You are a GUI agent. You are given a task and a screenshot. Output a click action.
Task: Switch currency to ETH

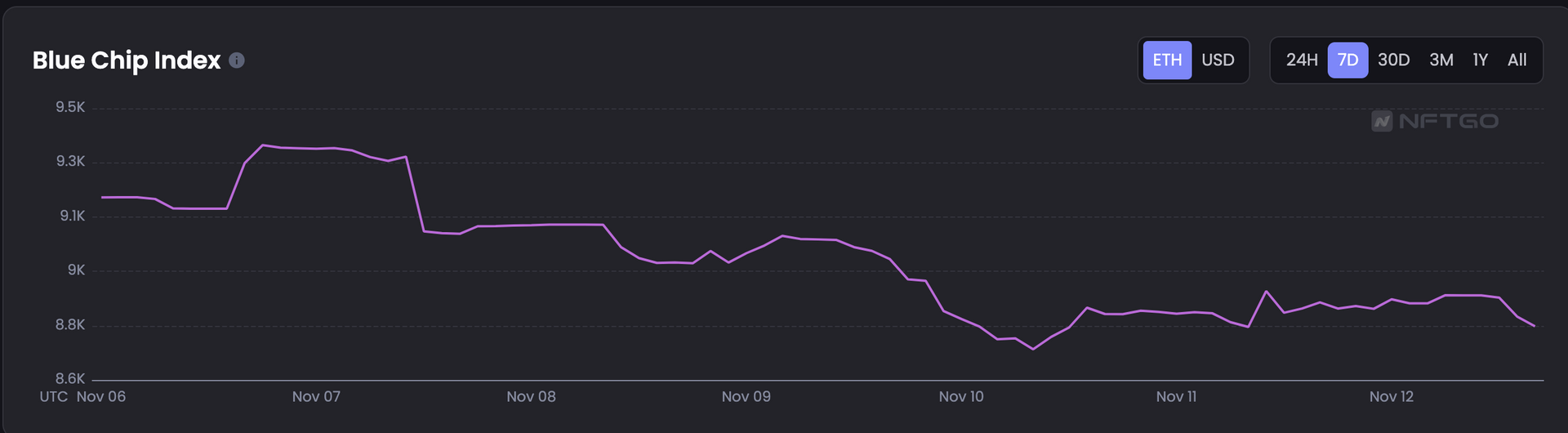(x=1167, y=60)
